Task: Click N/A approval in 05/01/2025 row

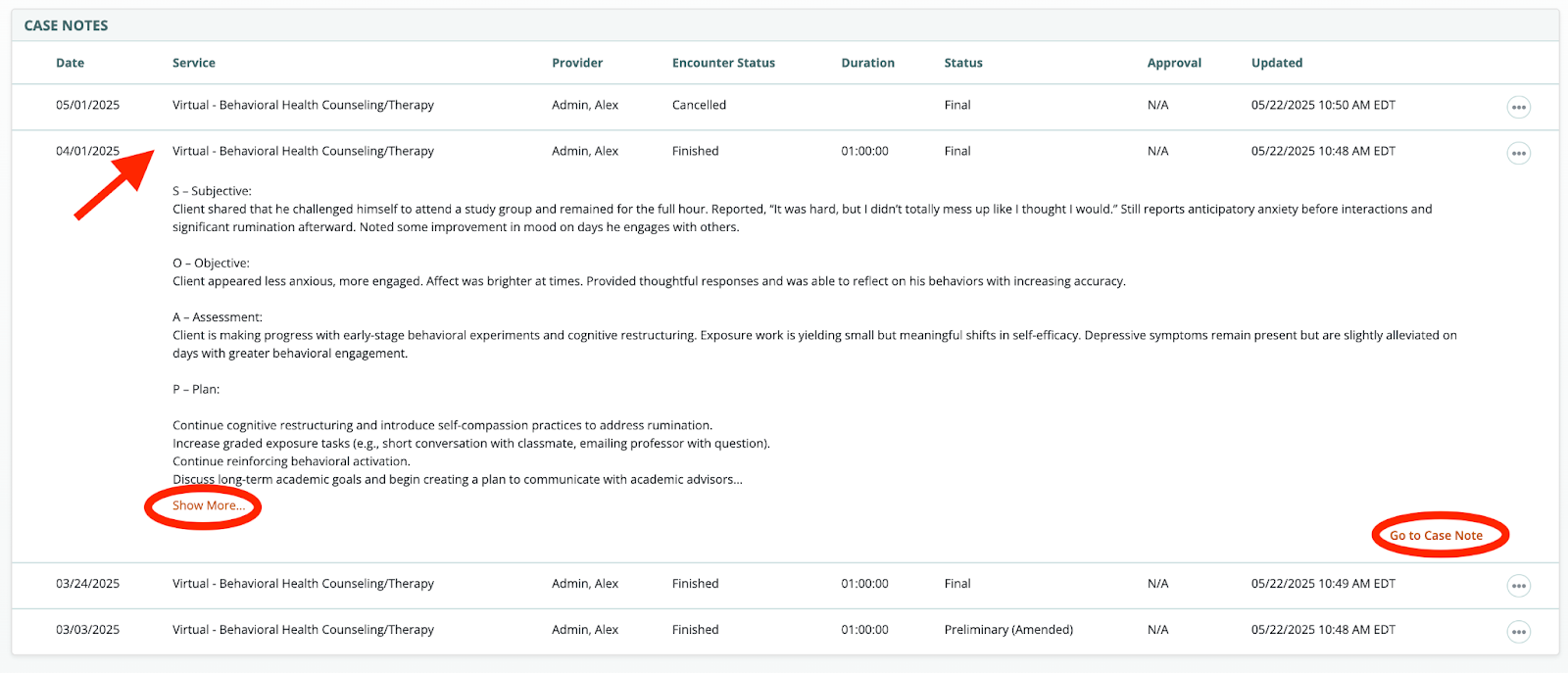Action: coord(1158,105)
